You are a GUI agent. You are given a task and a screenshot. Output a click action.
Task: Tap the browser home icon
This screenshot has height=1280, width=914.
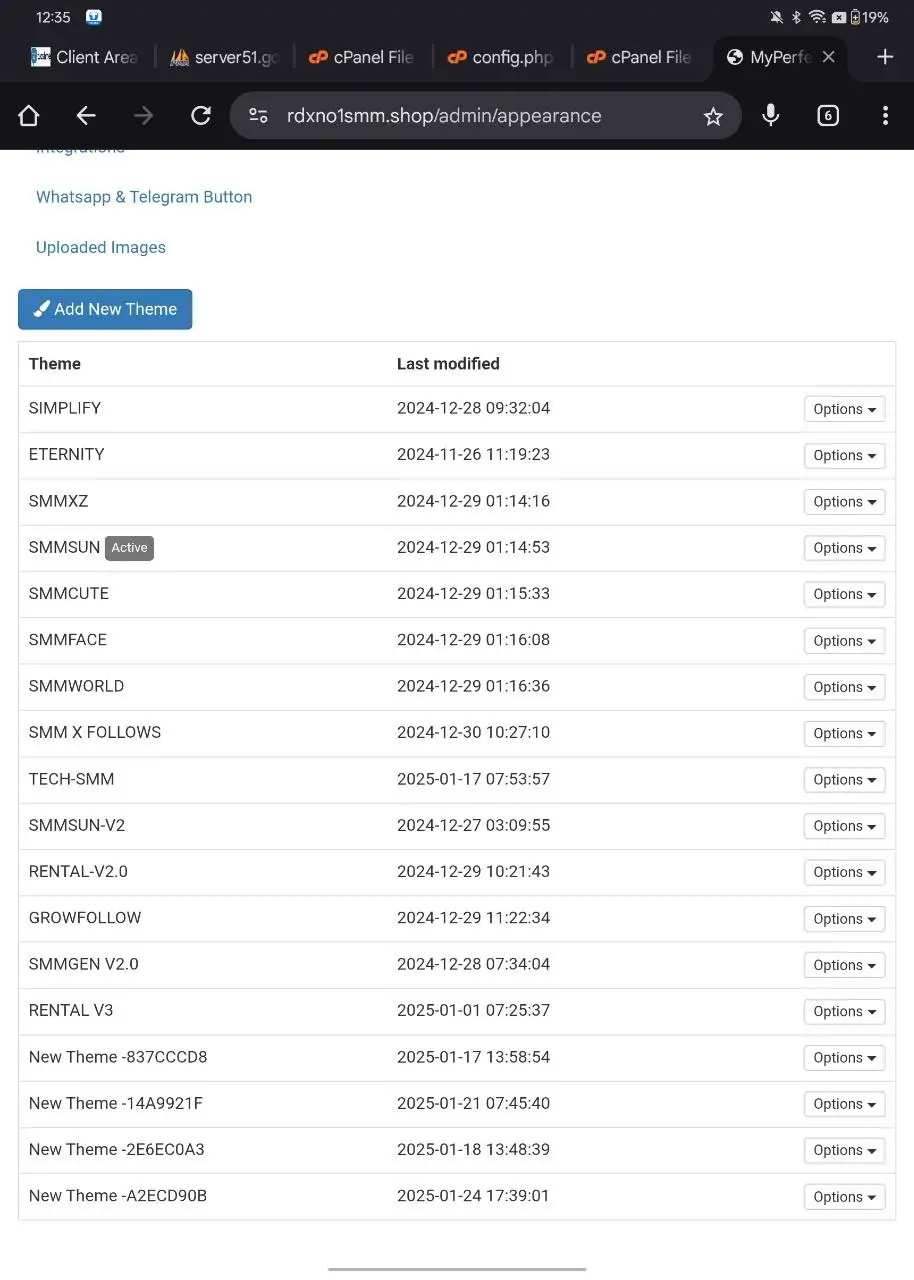tap(28, 116)
